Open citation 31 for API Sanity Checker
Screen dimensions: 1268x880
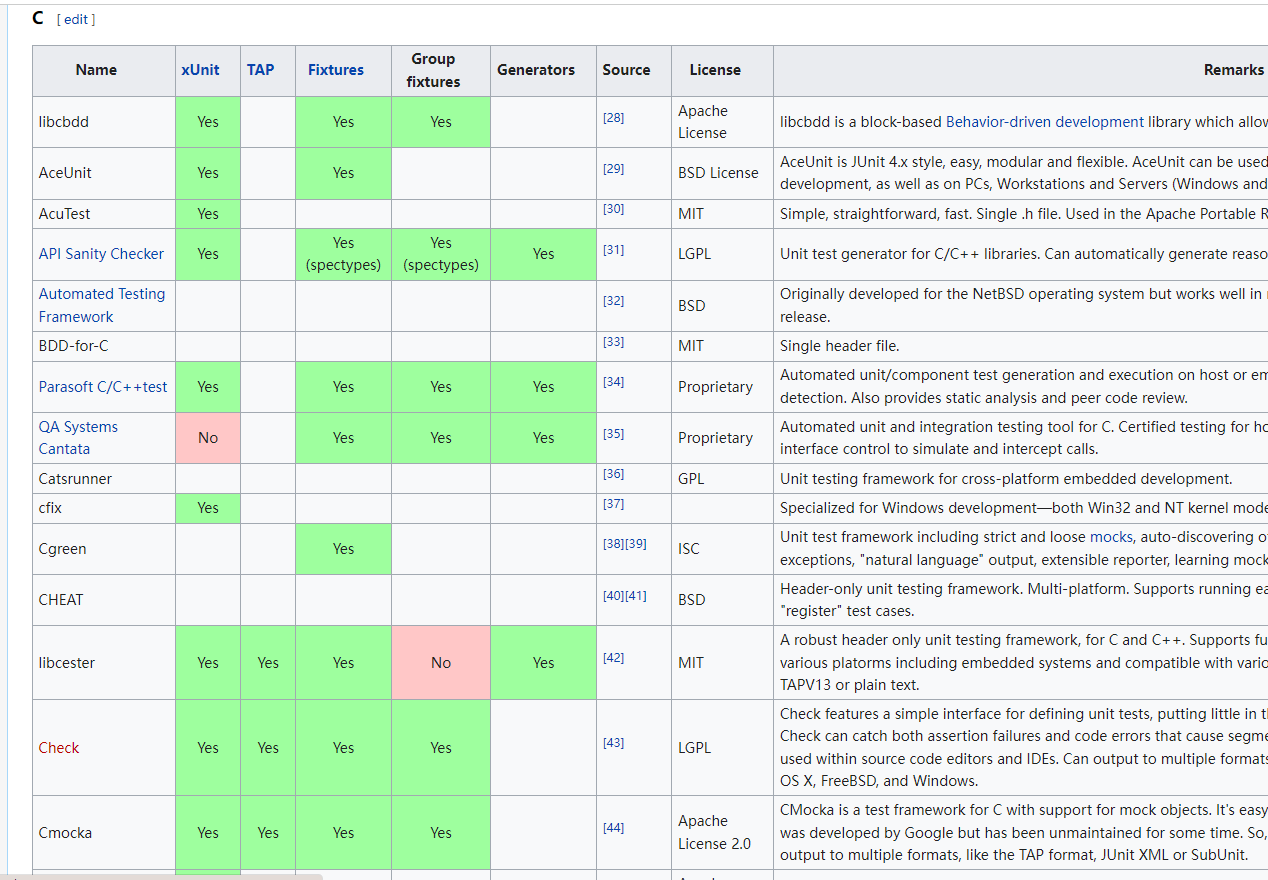(613, 249)
